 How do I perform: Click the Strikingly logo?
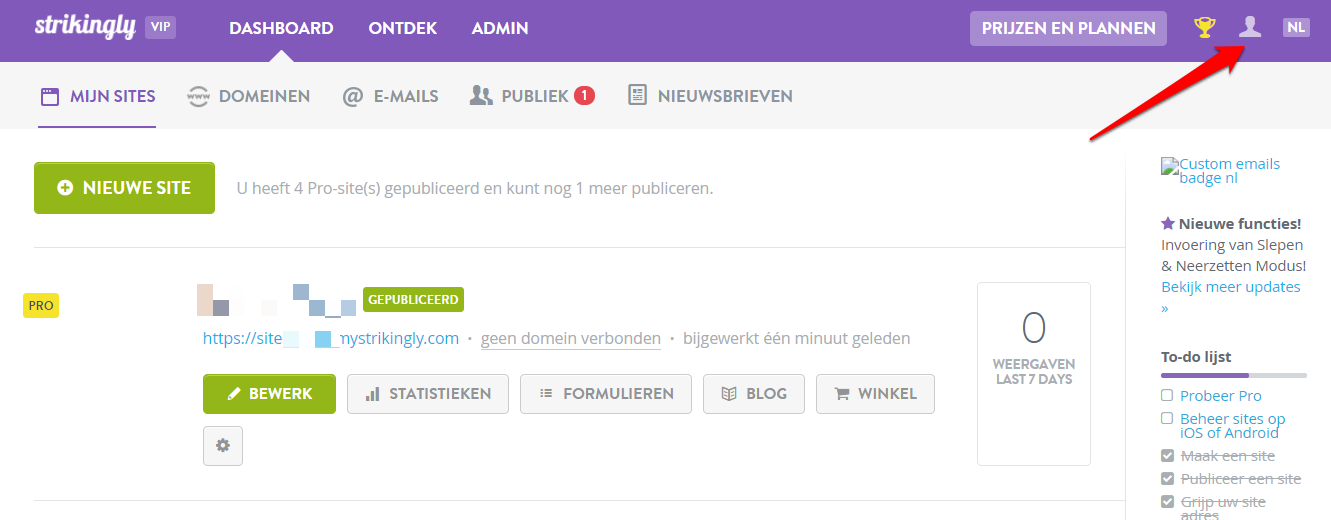pyautogui.click(x=85, y=26)
